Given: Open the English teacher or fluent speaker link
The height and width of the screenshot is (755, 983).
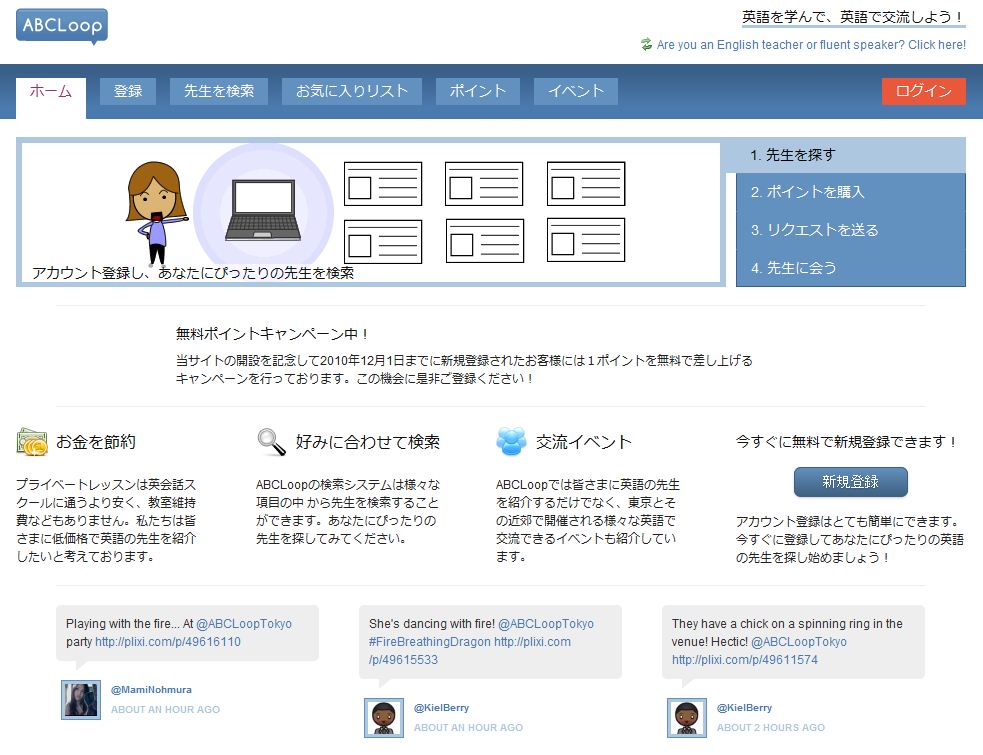Looking at the screenshot, I should (x=811, y=45).
